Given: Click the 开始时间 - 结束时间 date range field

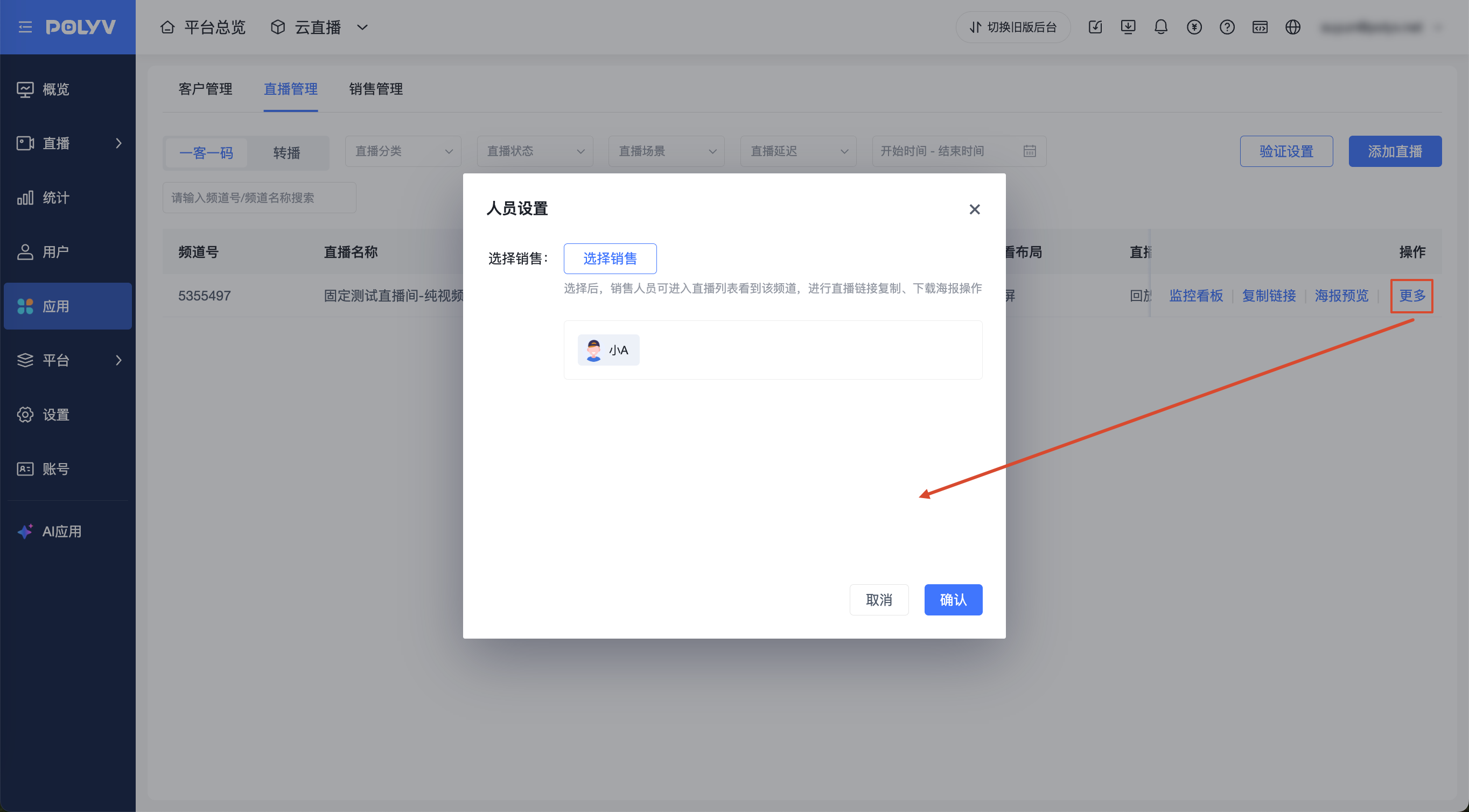Looking at the screenshot, I should [x=959, y=151].
